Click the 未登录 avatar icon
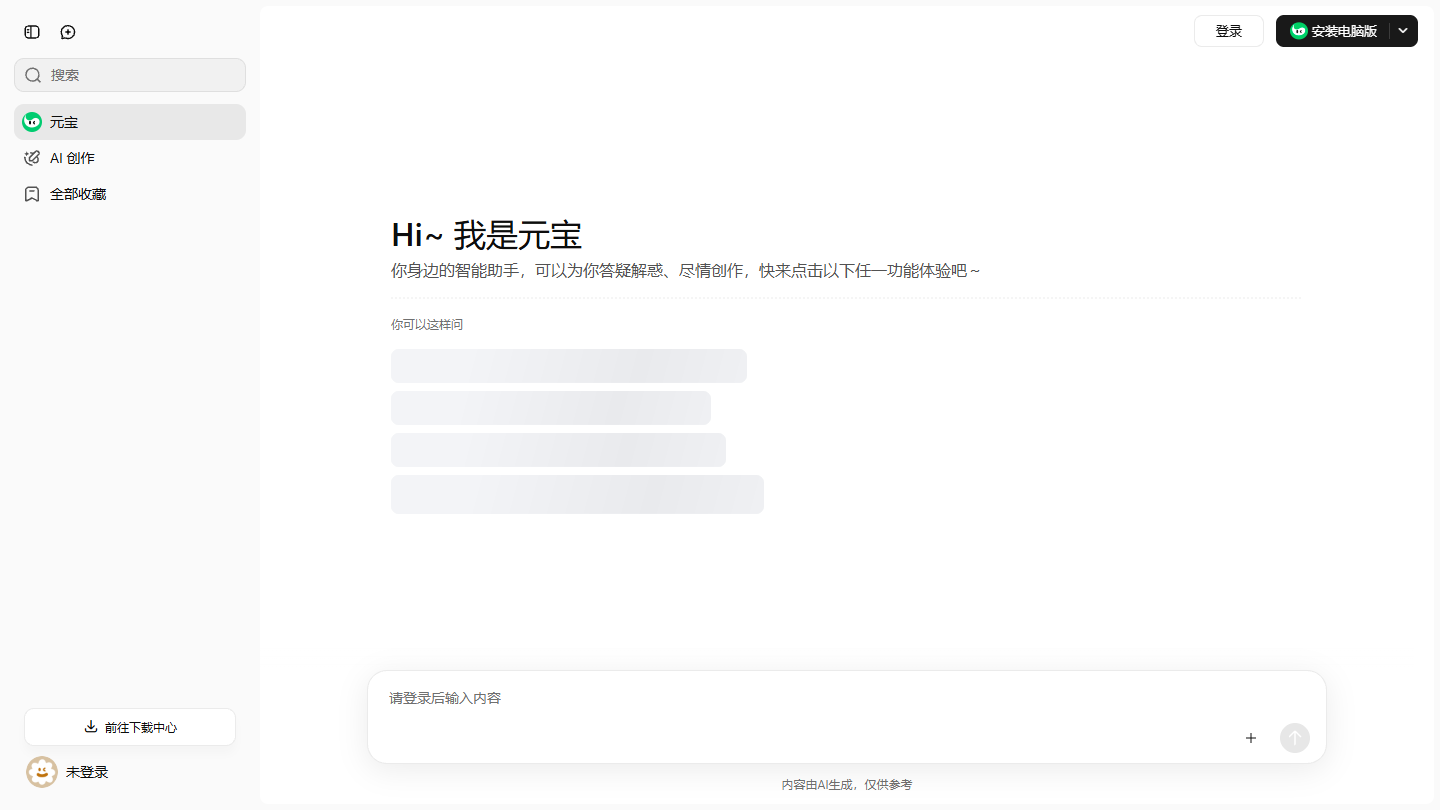Viewport: 1440px width, 810px height. coord(42,772)
